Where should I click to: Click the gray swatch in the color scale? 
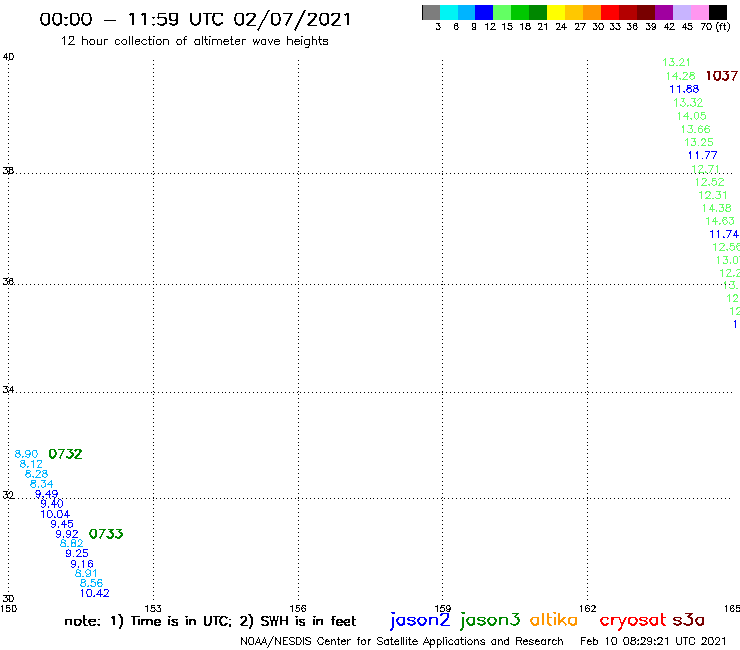[x=431, y=12]
